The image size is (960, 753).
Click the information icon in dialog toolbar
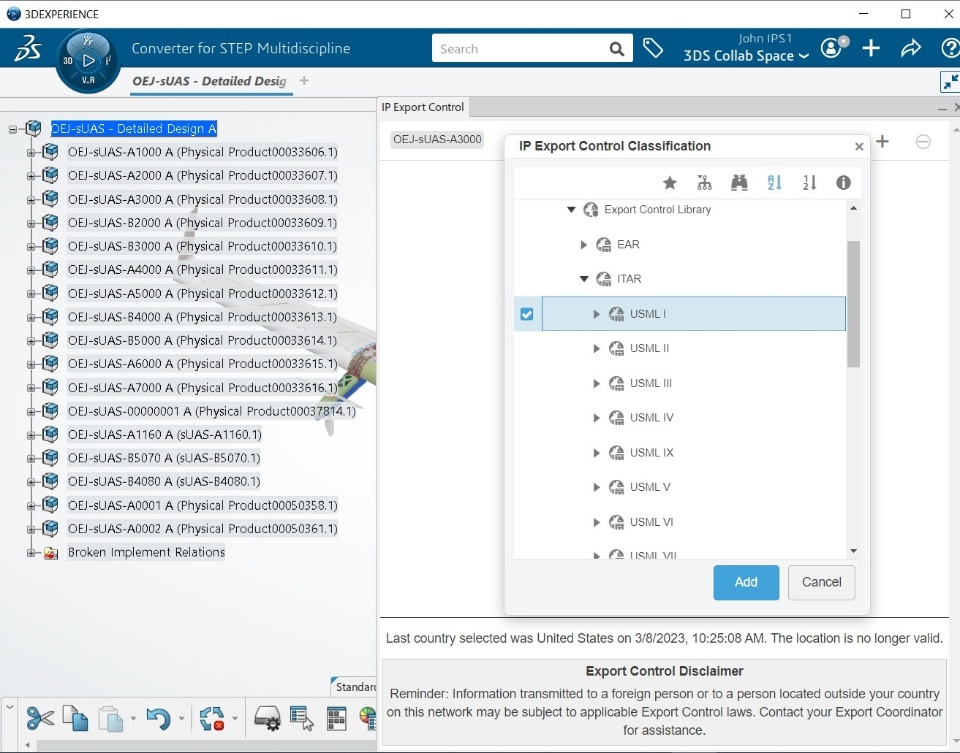pos(843,182)
